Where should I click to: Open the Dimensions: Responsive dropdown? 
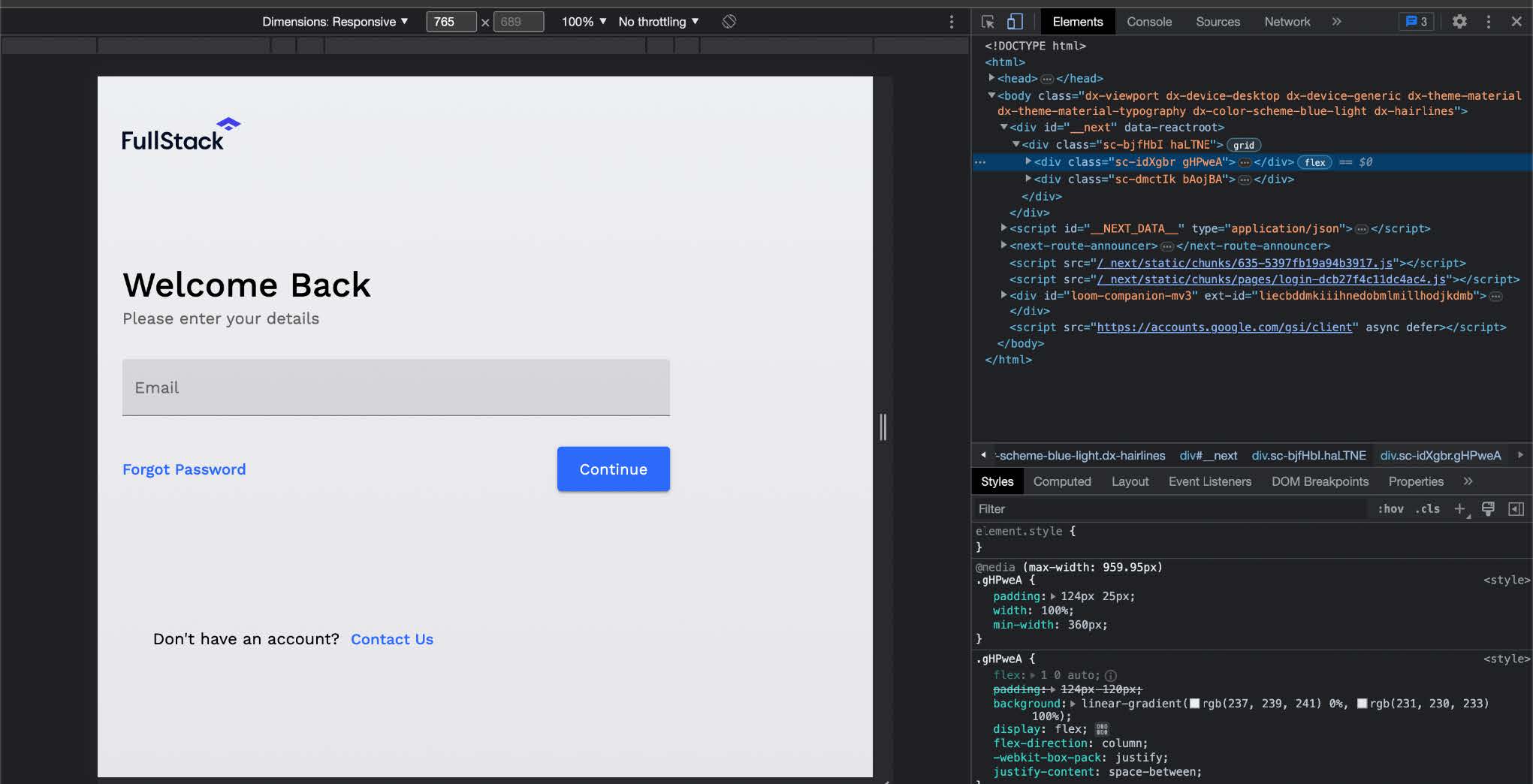(335, 22)
